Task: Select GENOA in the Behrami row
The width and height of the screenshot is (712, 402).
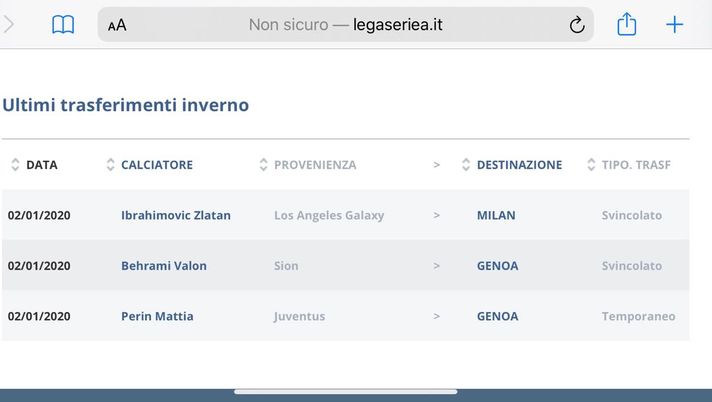Action: tap(497, 266)
